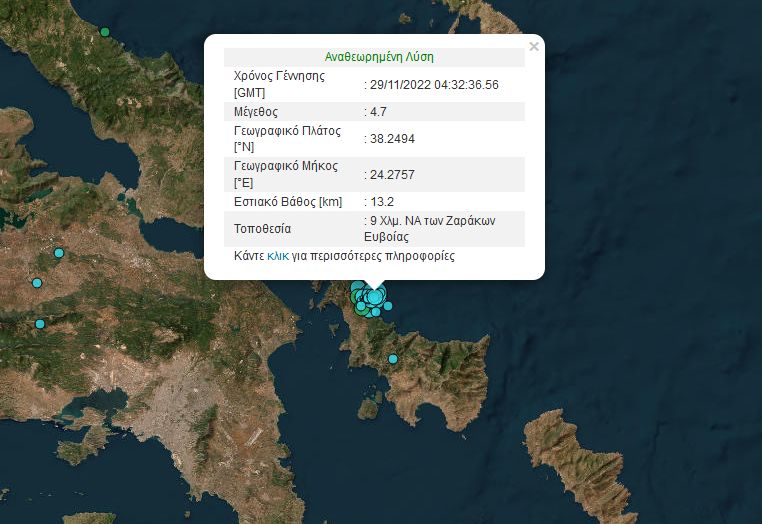
Task: Follow the 'κλικ' link for more information
Action: (277, 256)
